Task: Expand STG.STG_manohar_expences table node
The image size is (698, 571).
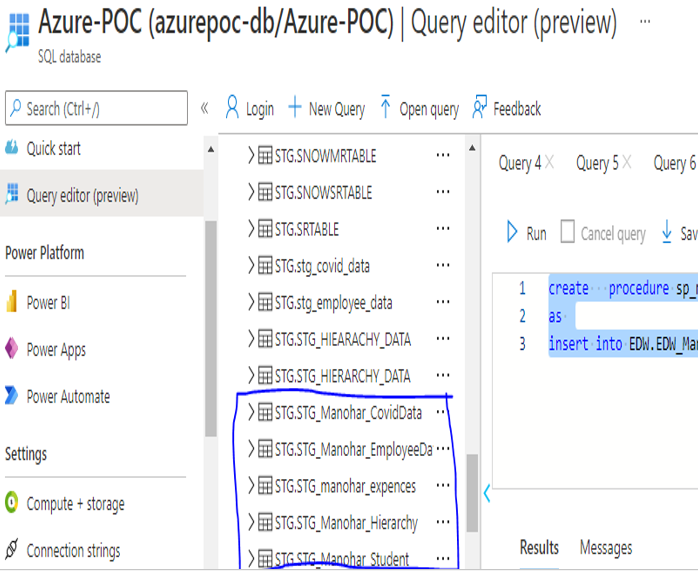Action: 251,486
